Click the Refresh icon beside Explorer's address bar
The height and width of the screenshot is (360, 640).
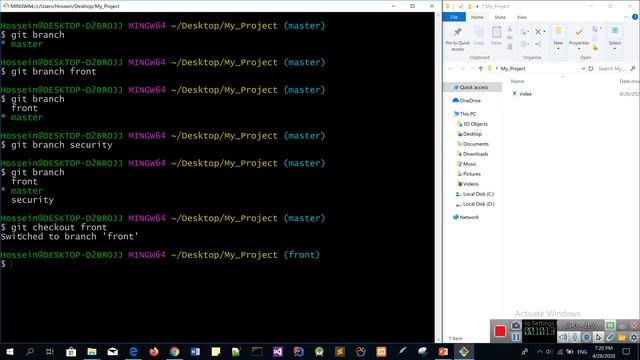[591, 69]
